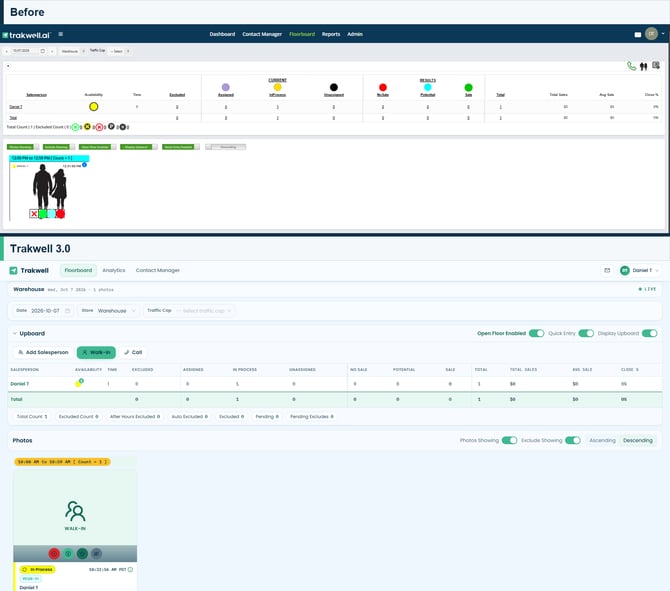Click the red circle X icon in the Before counts row

99,127
